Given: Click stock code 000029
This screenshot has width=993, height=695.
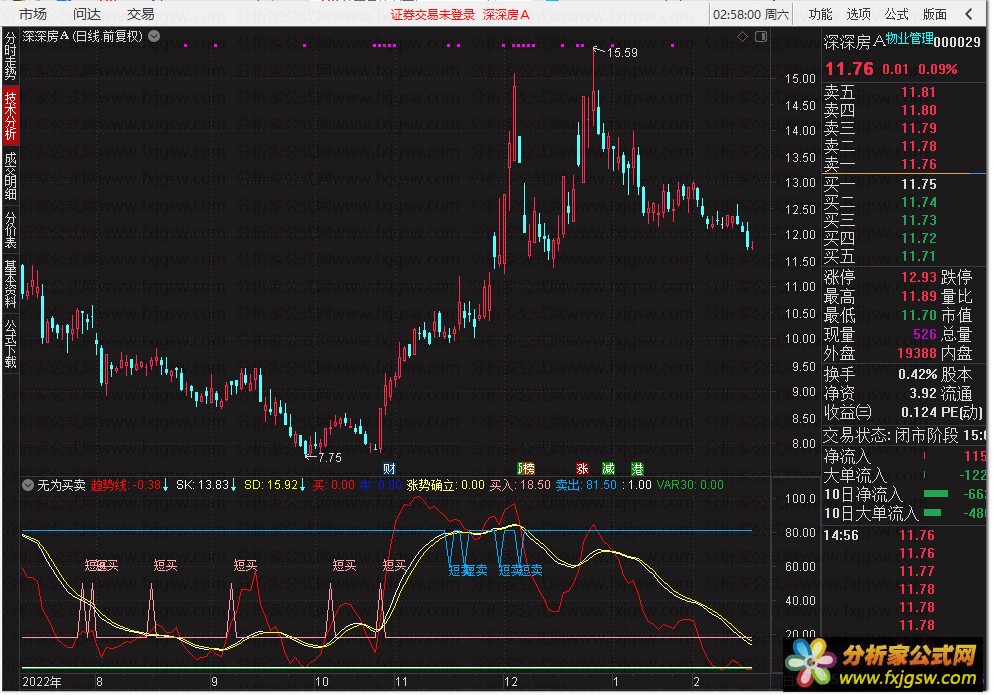Looking at the screenshot, I should (x=957, y=42).
